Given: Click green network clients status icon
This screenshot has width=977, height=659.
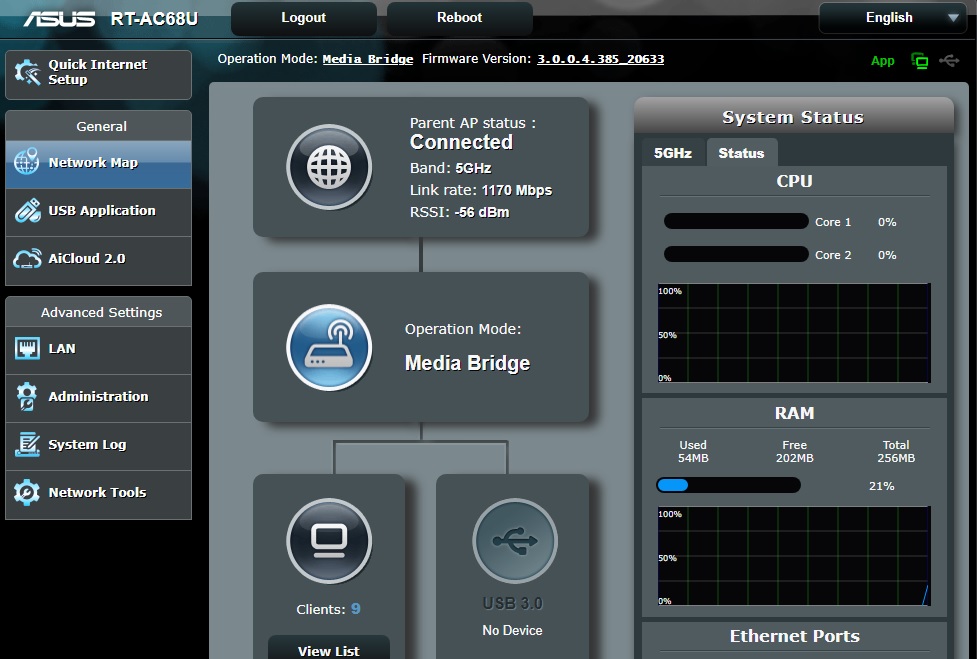Looking at the screenshot, I should [x=920, y=61].
